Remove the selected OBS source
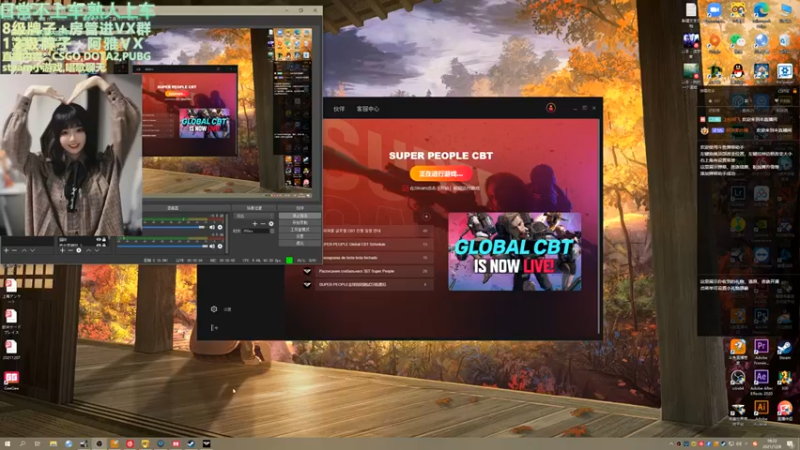Viewport: 800px width, 450px height. click(70, 251)
